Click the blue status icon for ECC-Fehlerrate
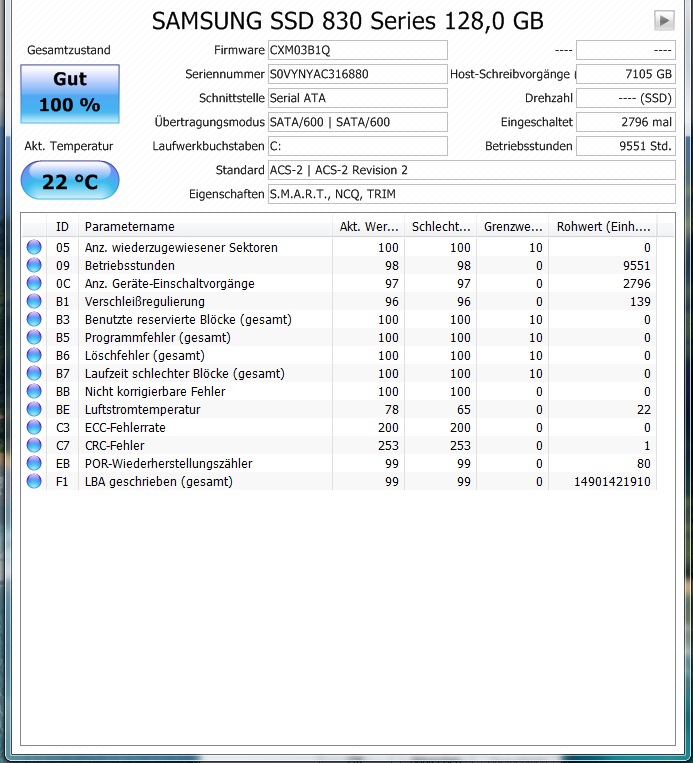This screenshot has width=693, height=763. [x=34, y=427]
